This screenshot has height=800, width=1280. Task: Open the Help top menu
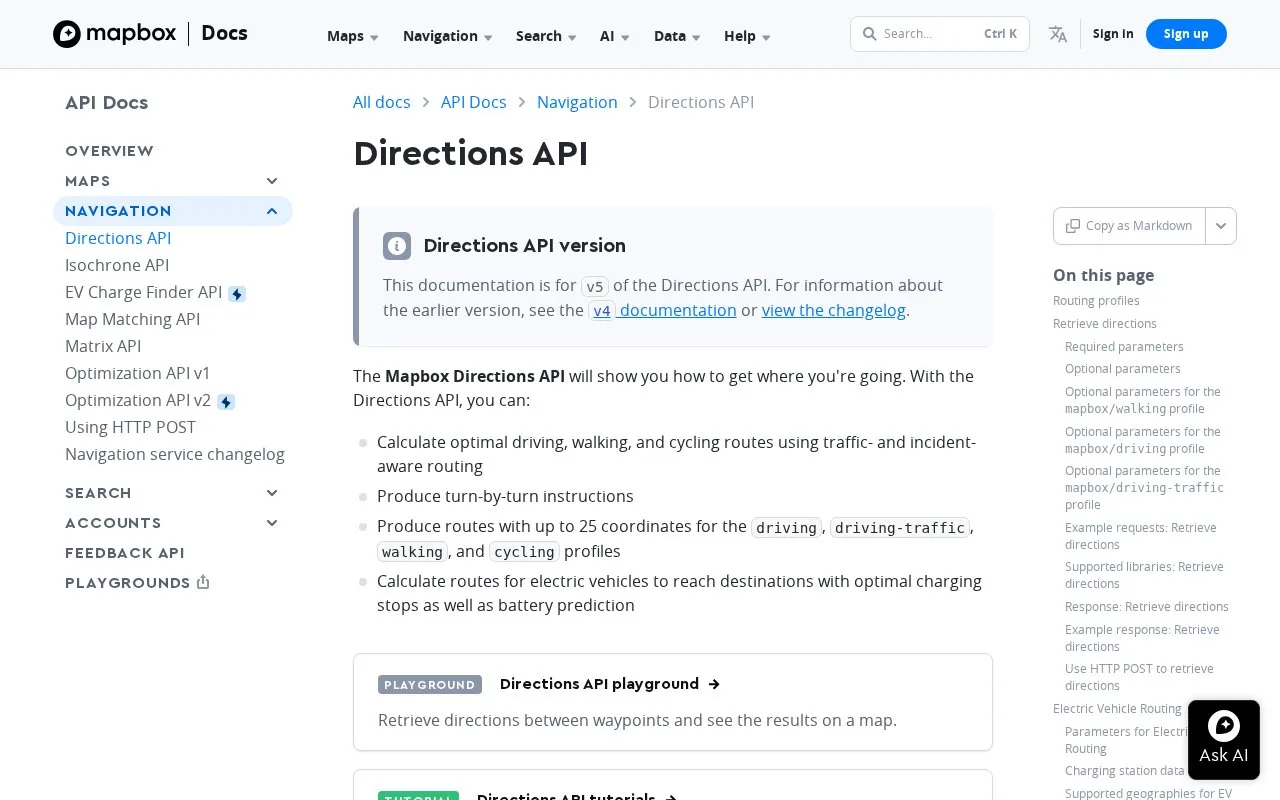(x=747, y=36)
